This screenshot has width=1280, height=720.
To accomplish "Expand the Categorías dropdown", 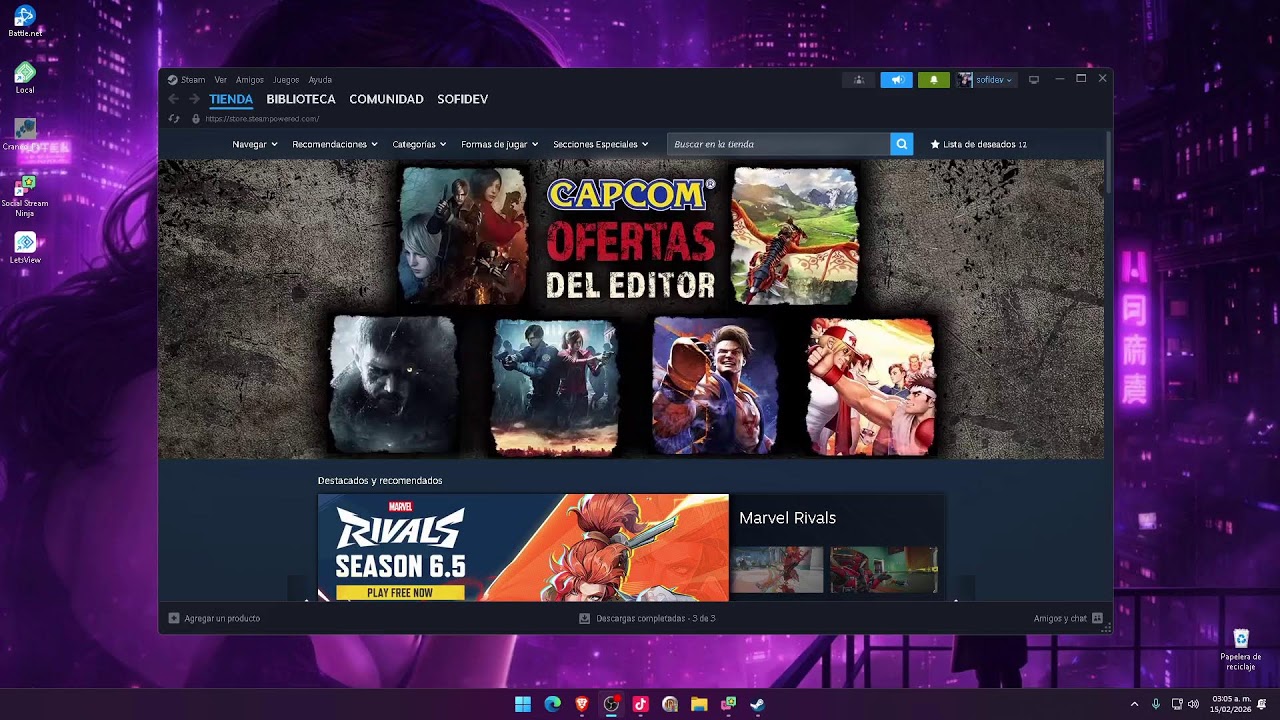I will [419, 144].
